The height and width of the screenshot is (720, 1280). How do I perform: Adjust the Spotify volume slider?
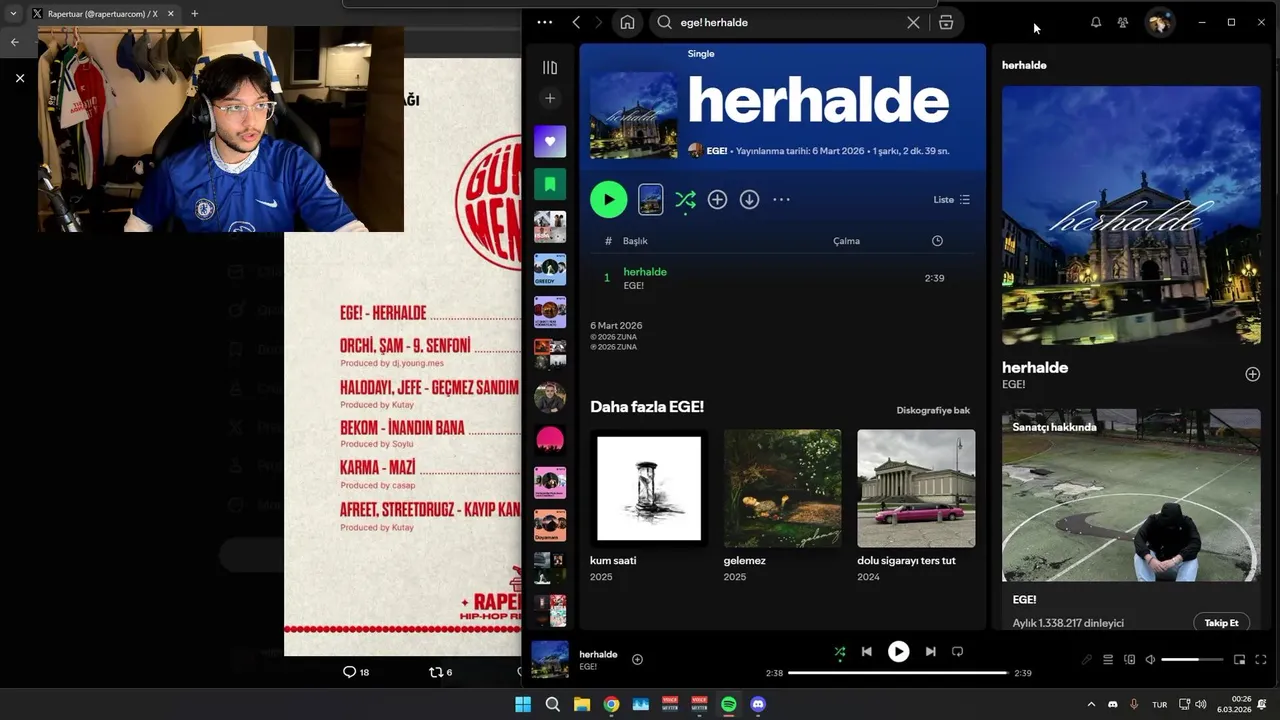click(x=1192, y=660)
